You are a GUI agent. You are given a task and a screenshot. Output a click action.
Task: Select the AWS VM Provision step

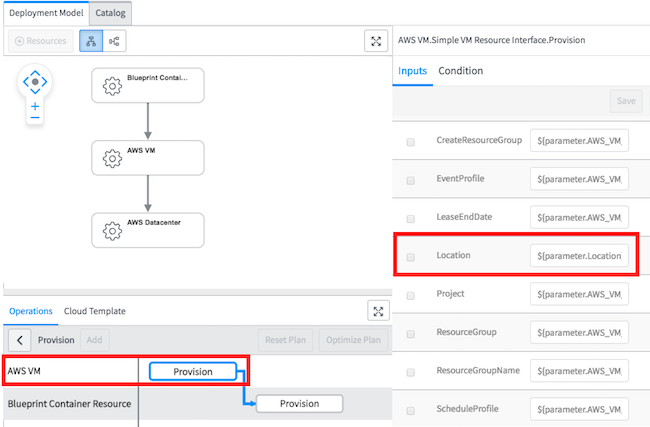tap(193, 371)
